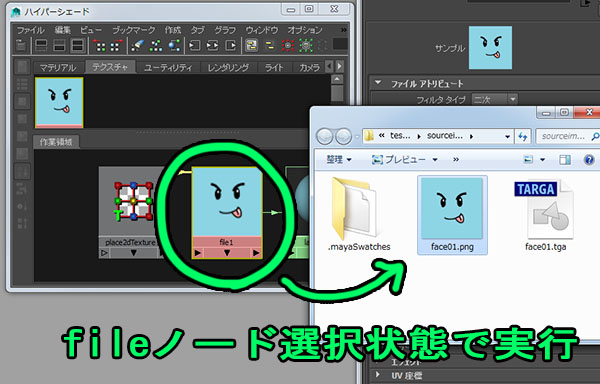The width and height of the screenshot is (600, 384).
Task: Select the file1 node in work area
Action: coord(227,212)
